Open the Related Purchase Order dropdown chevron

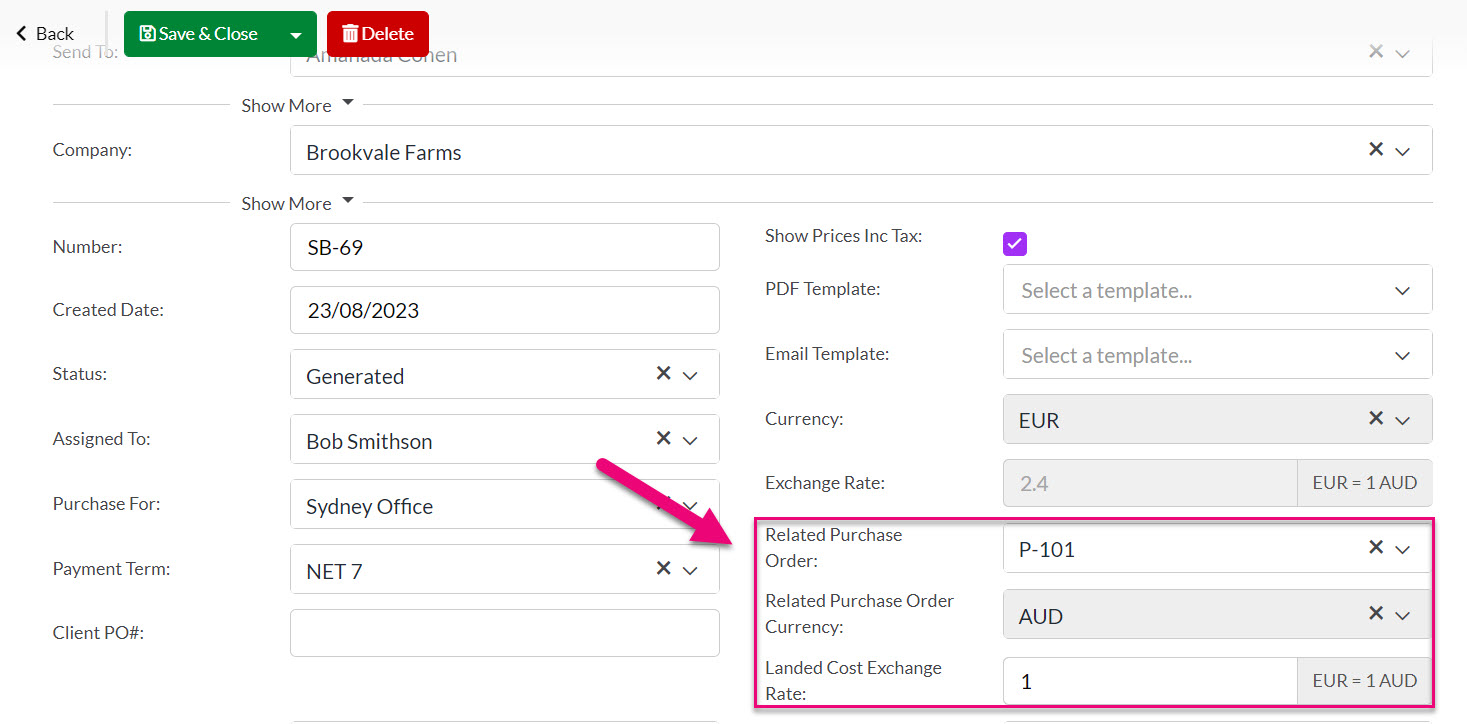[1403, 550]
